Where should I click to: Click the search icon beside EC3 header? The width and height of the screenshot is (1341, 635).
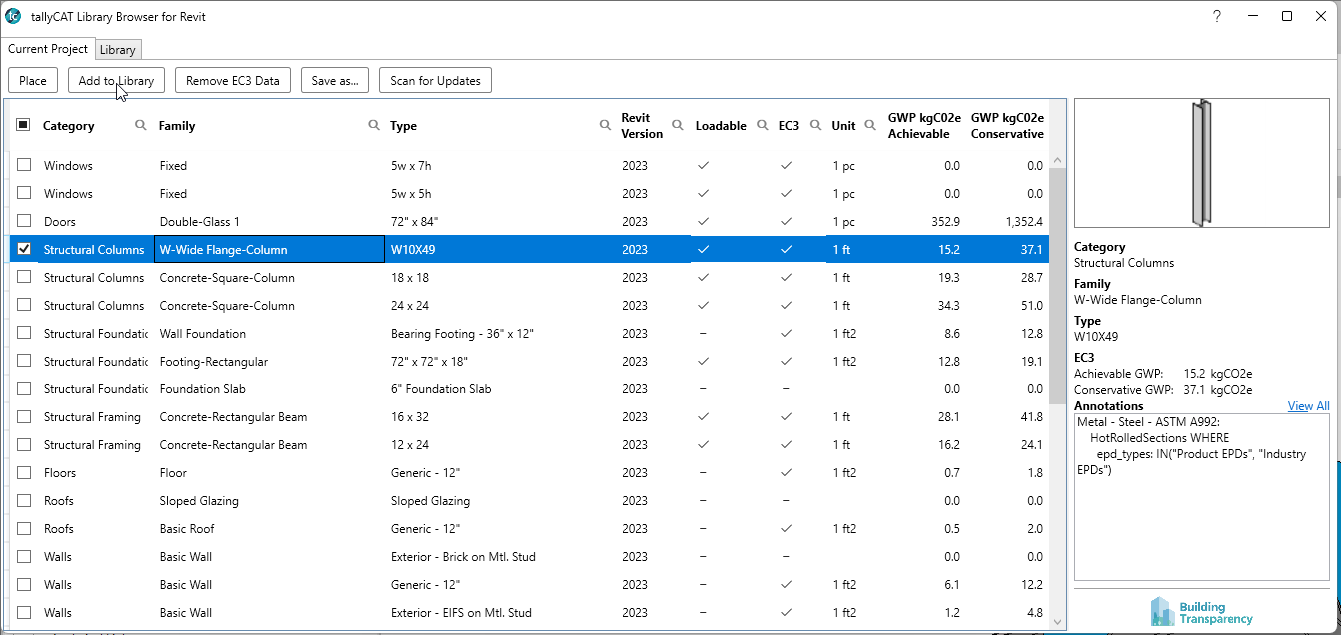pyautogui.click(x=815, y=125)
